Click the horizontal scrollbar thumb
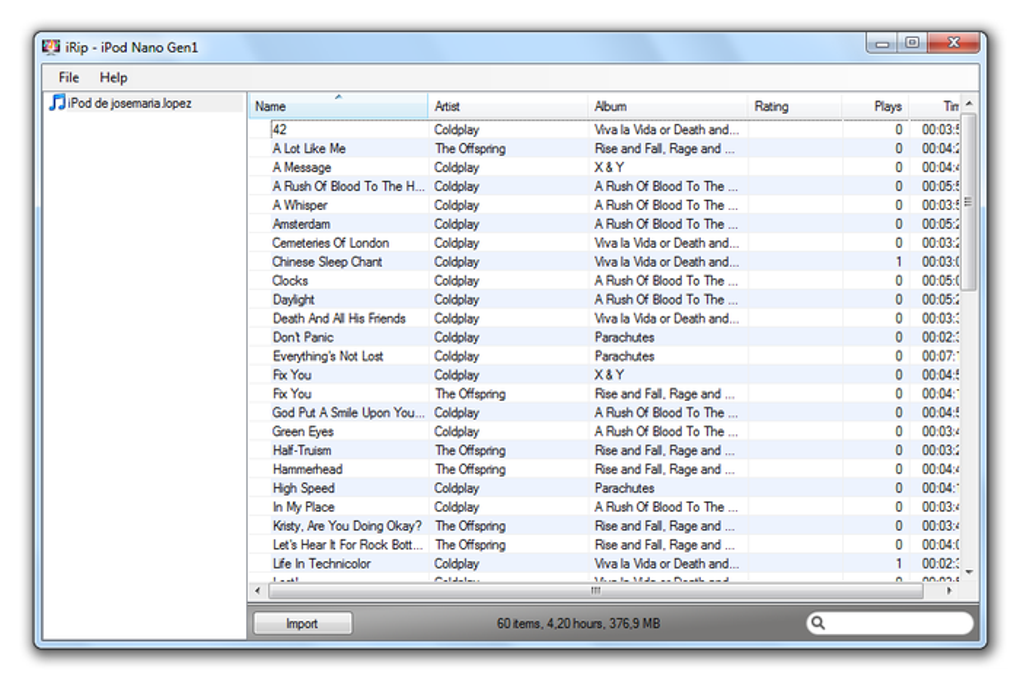 596,590
